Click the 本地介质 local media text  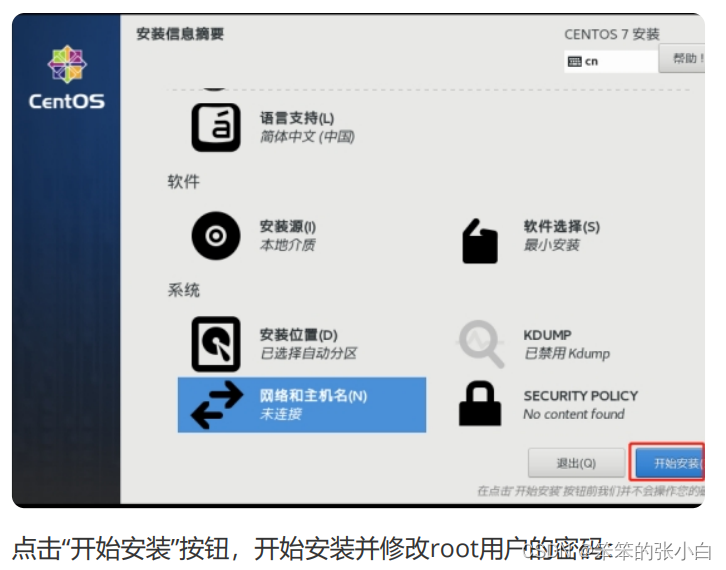(x=288, y=245)
